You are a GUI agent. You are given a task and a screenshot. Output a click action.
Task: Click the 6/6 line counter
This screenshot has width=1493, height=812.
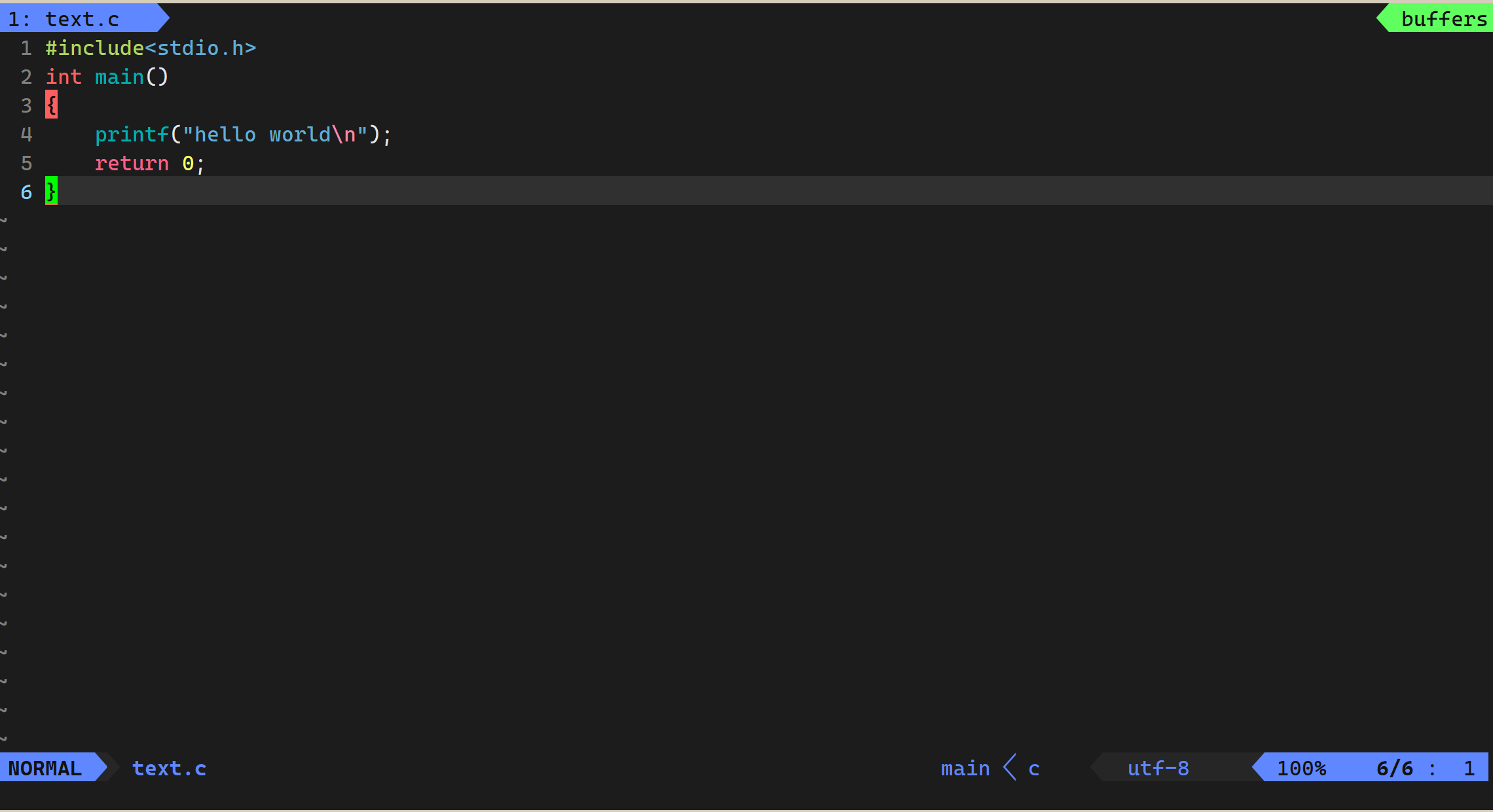1395,768
